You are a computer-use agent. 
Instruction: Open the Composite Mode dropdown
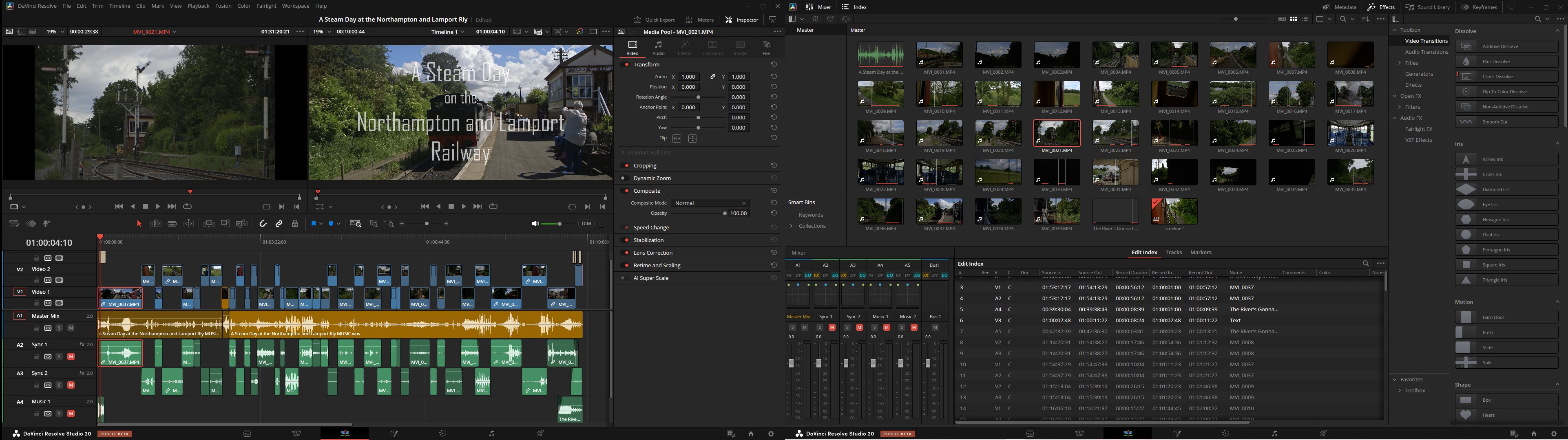pos(710,203)
